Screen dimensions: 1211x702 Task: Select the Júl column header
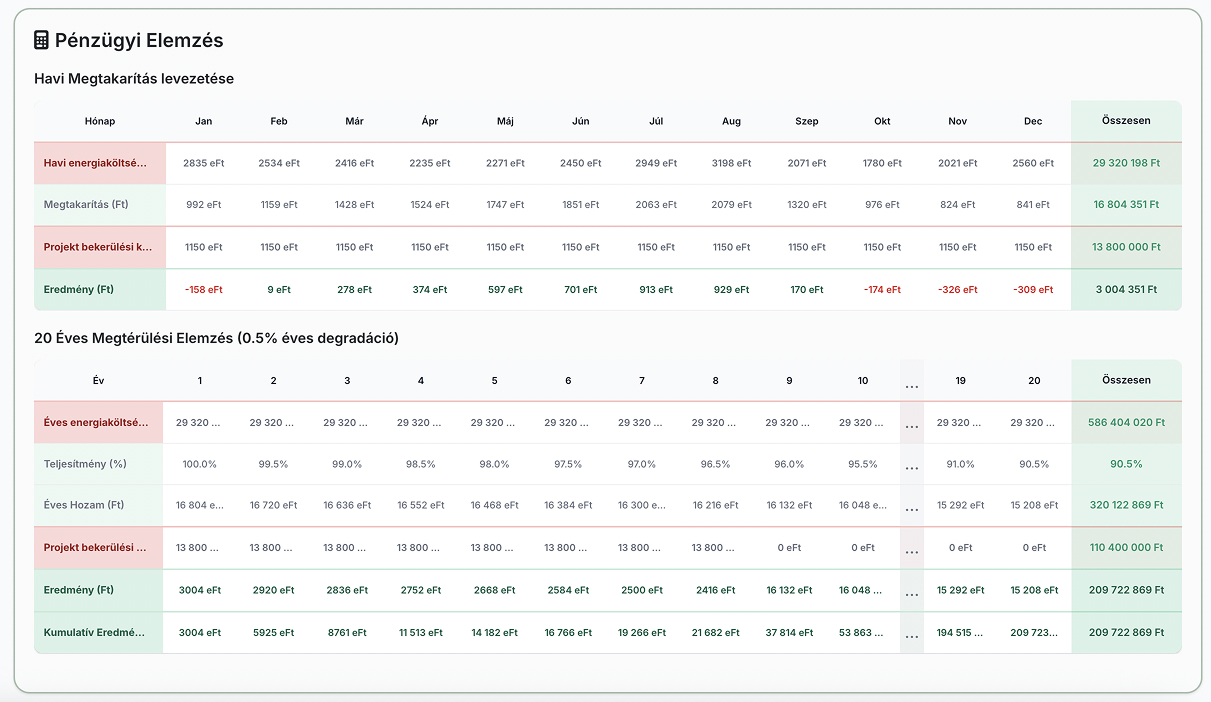[x=656, y=121]
